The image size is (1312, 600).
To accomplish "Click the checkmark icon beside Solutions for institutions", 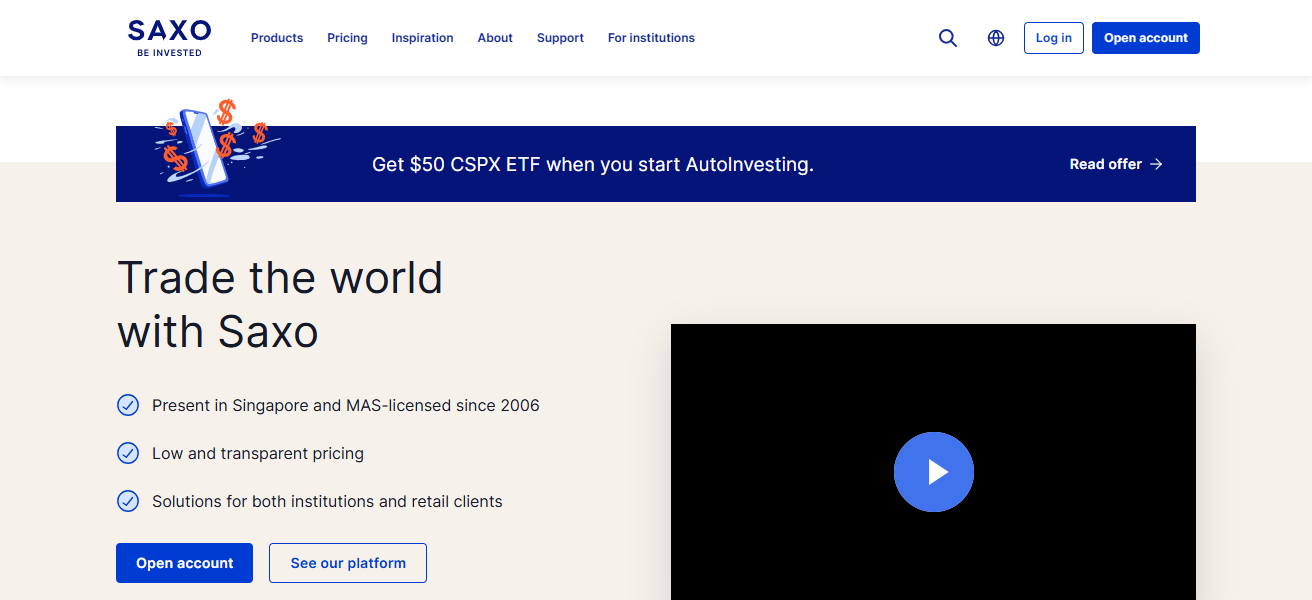I will point(128,501).
